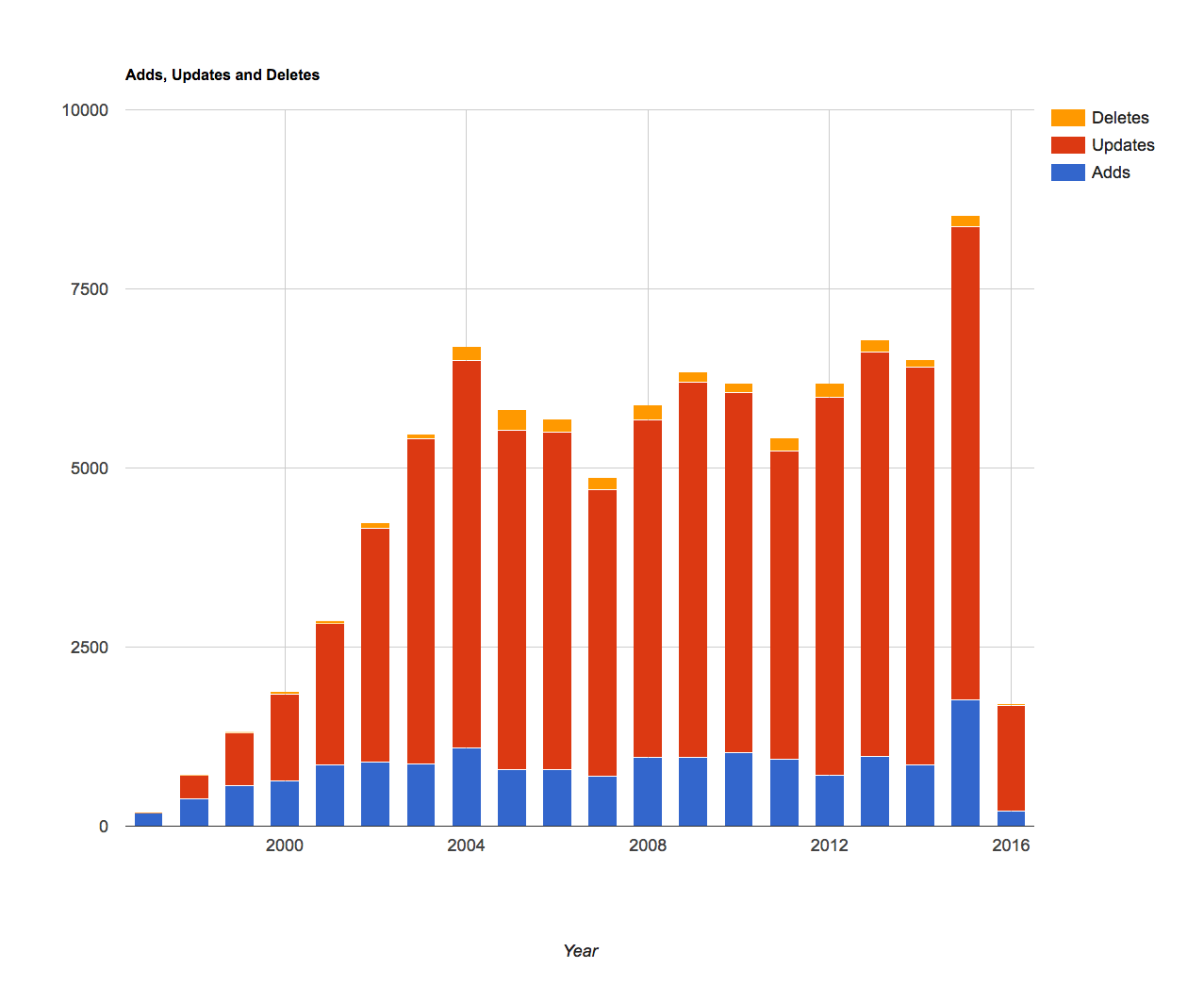Click the red Updates segment of the 2000 bar

tap(285, 737)
